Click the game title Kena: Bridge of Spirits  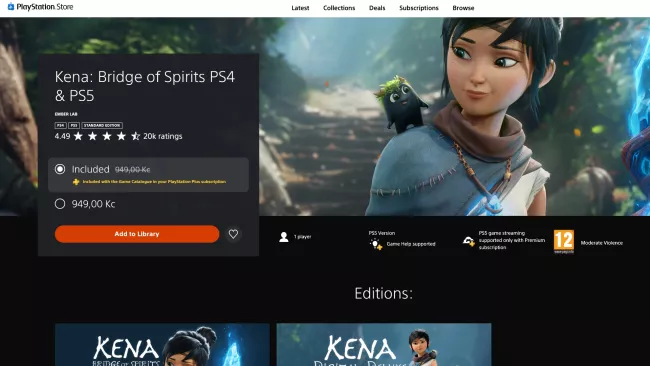coord(145,86)
